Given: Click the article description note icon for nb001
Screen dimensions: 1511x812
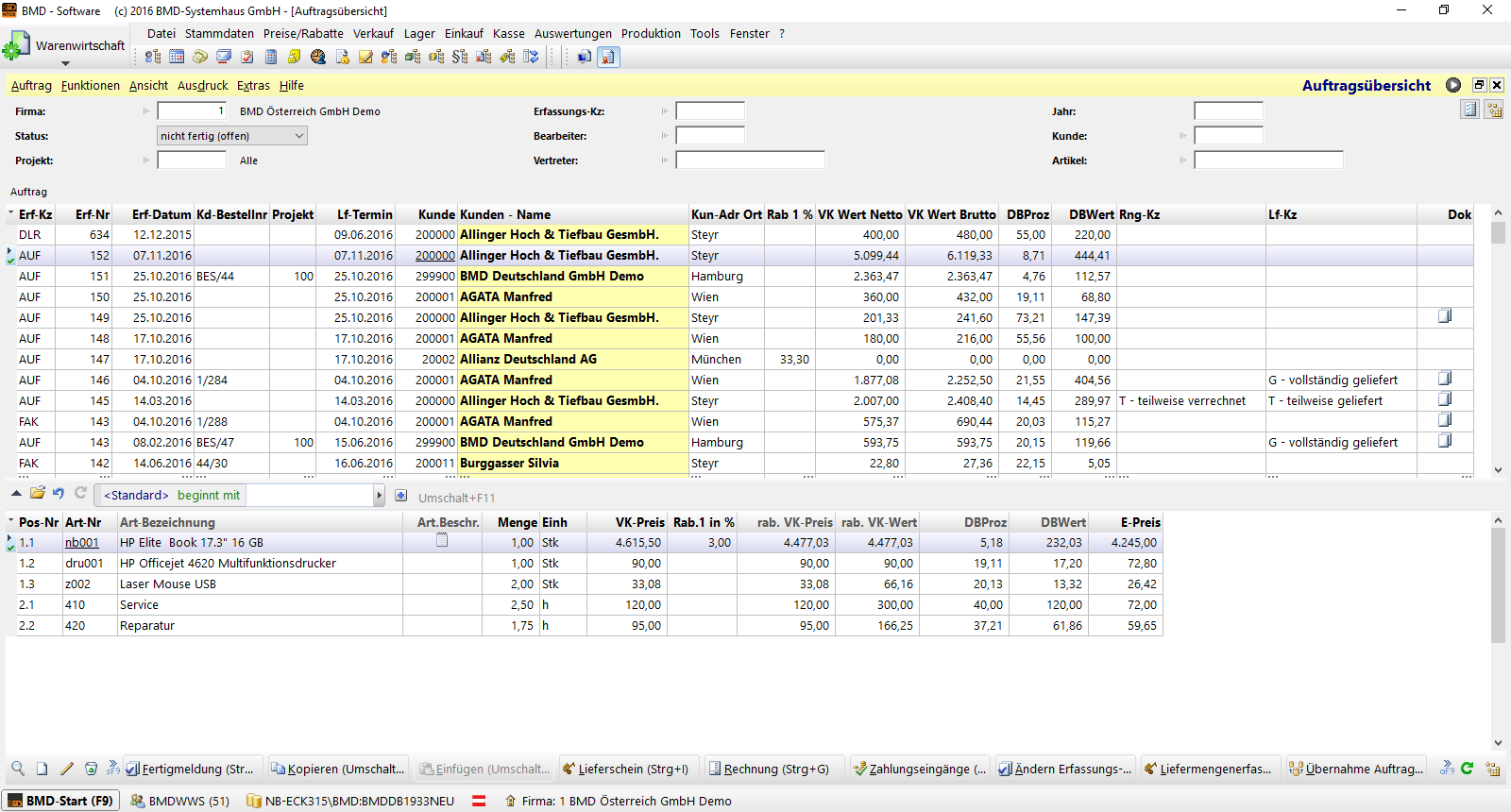Looking at the screenshot, I should 441,541.
